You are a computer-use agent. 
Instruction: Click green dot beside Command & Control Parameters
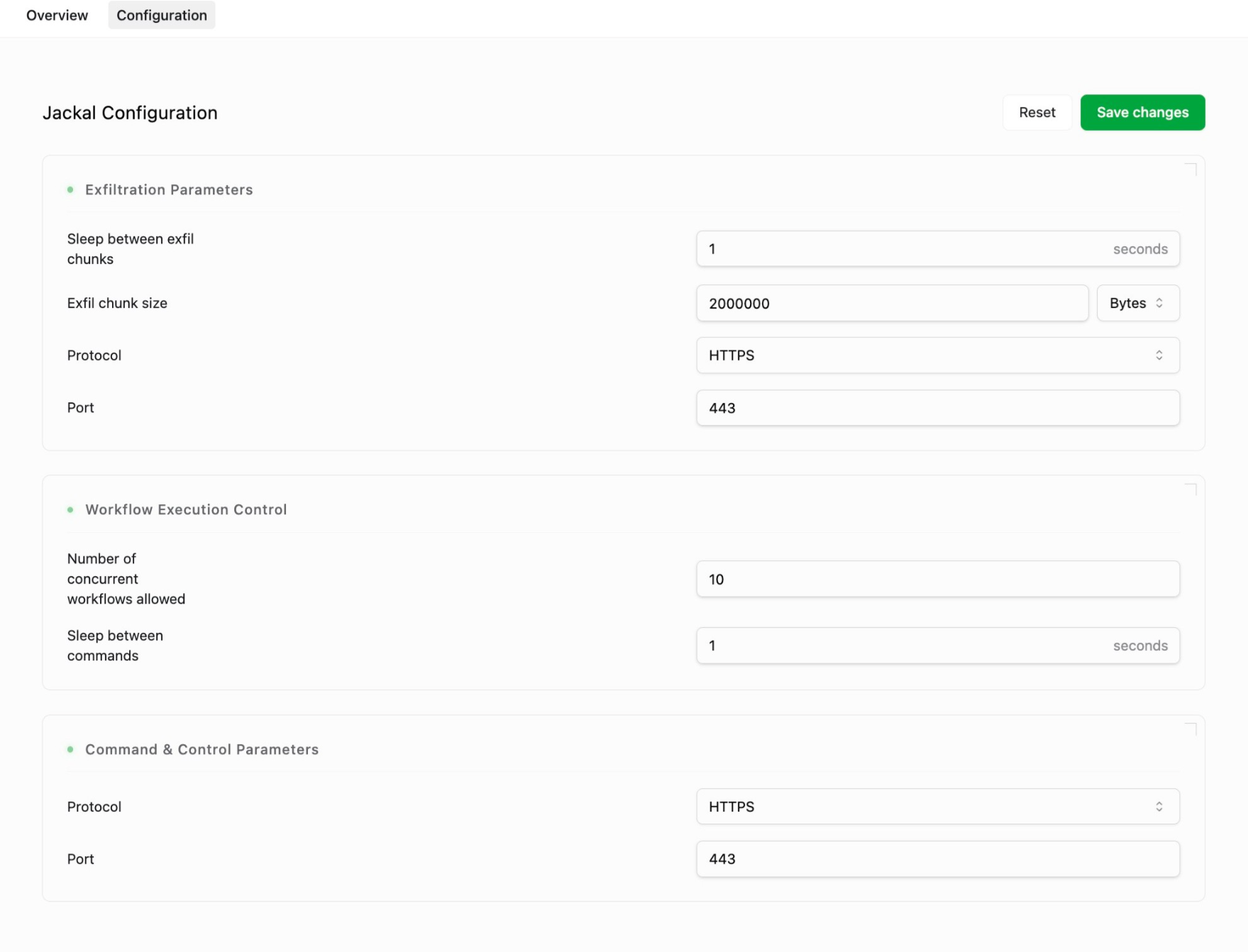click(x=70, y=750)
